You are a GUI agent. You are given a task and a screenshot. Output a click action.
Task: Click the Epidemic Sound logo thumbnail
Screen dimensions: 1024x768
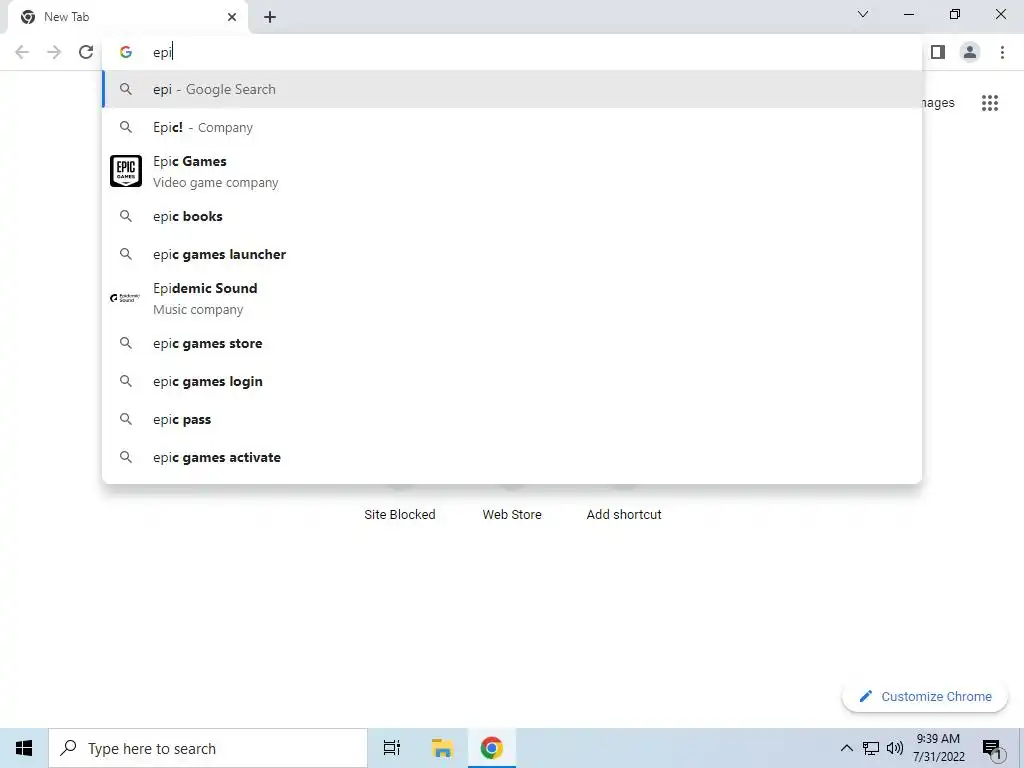click(125, 298)
